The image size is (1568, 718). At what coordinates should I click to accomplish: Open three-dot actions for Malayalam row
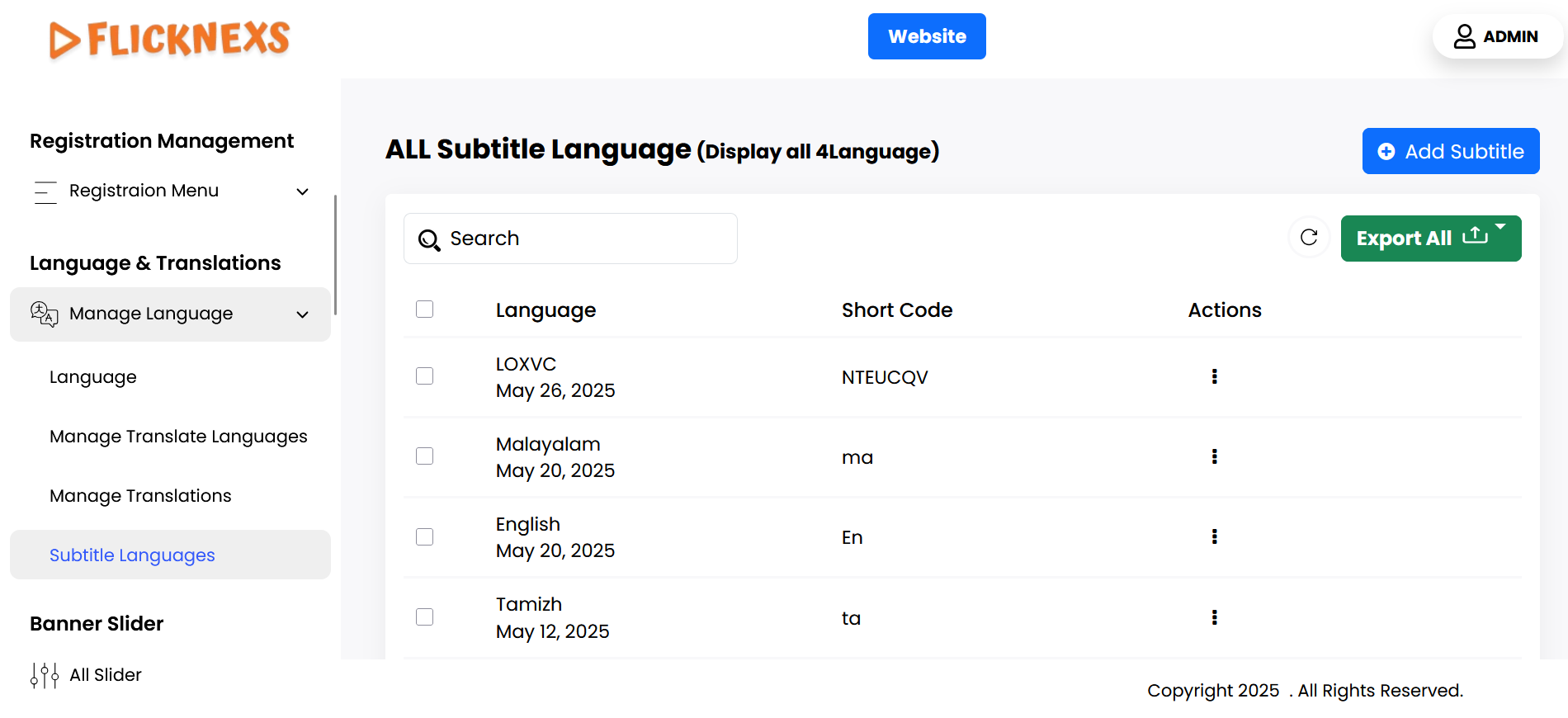[x=1214, y=456]
